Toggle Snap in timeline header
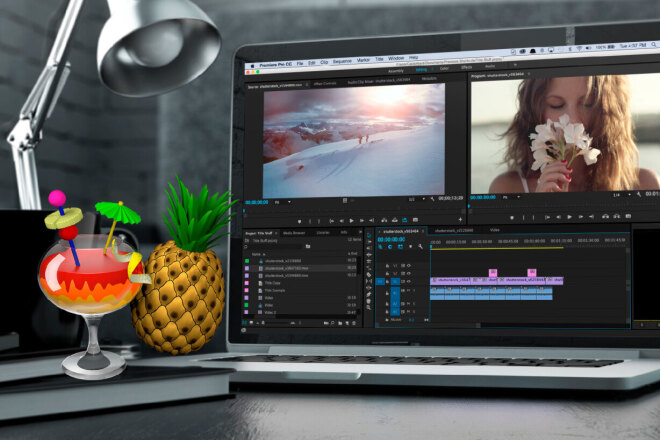The height and width of the screenshot is (440, 660). click(390, 247)
